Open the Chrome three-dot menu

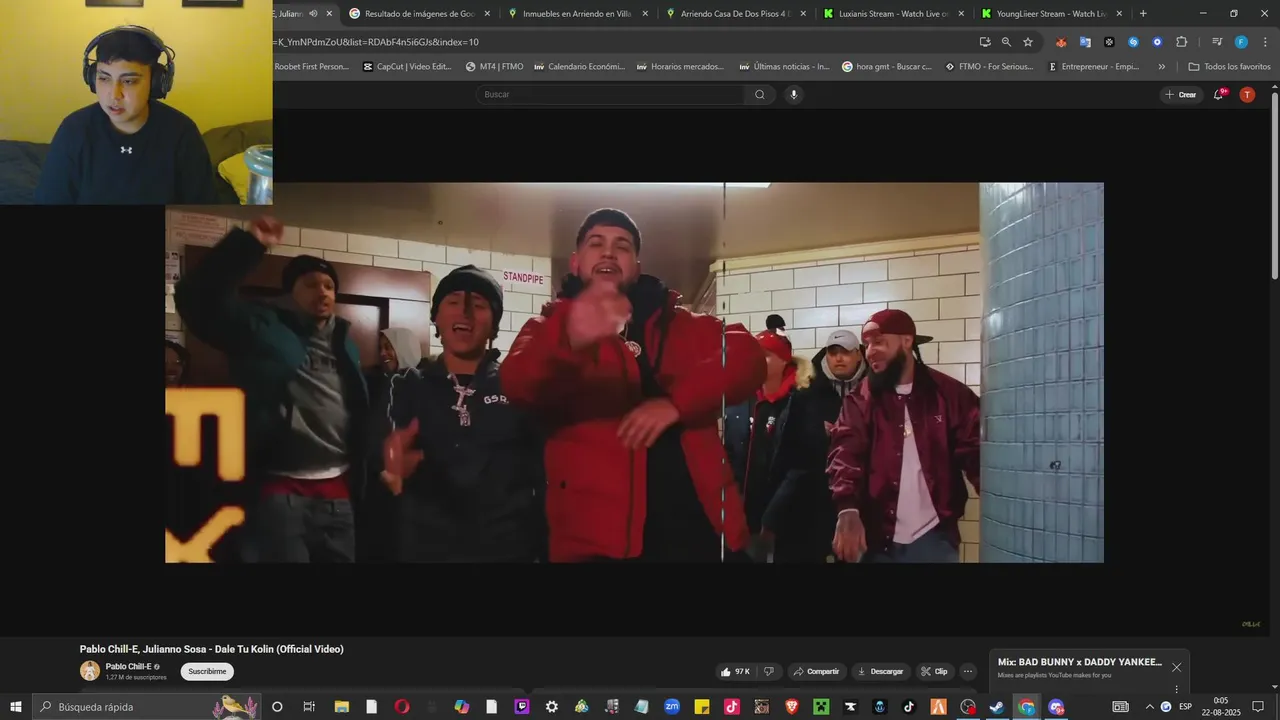click(1264, 42)
